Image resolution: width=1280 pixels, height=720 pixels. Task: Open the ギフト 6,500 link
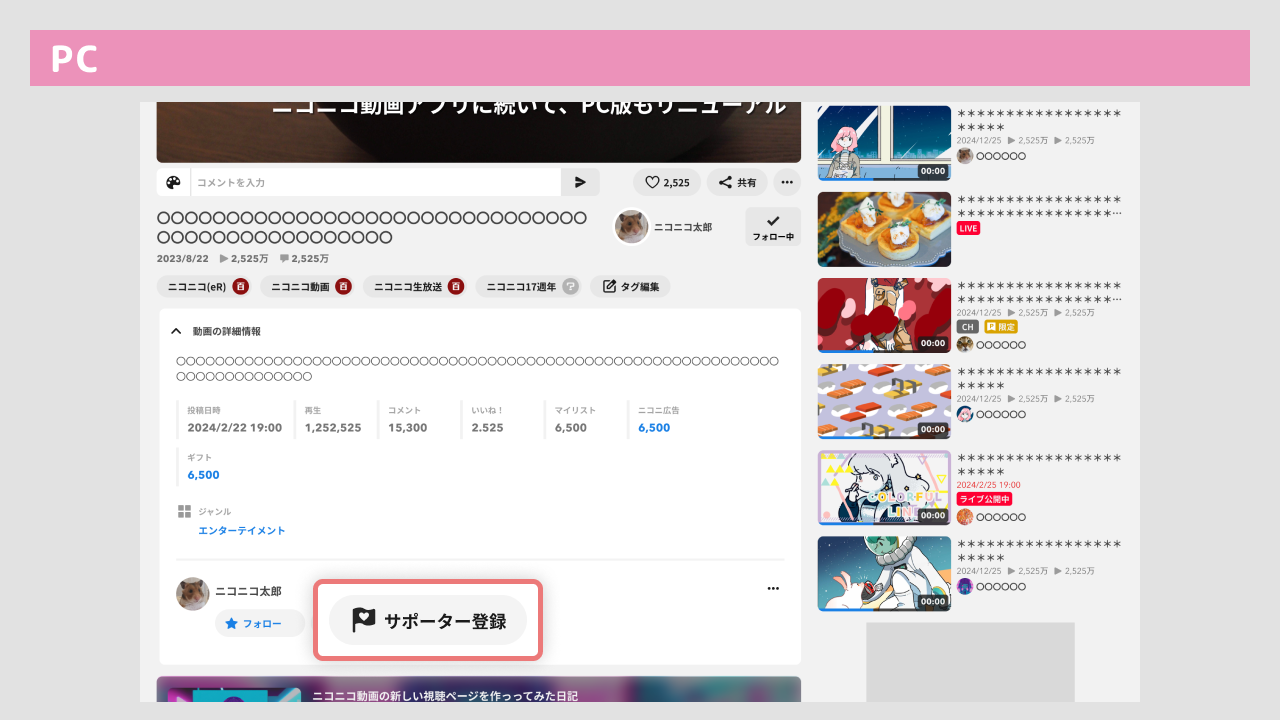pyautogui.click(x=203, y=474)
